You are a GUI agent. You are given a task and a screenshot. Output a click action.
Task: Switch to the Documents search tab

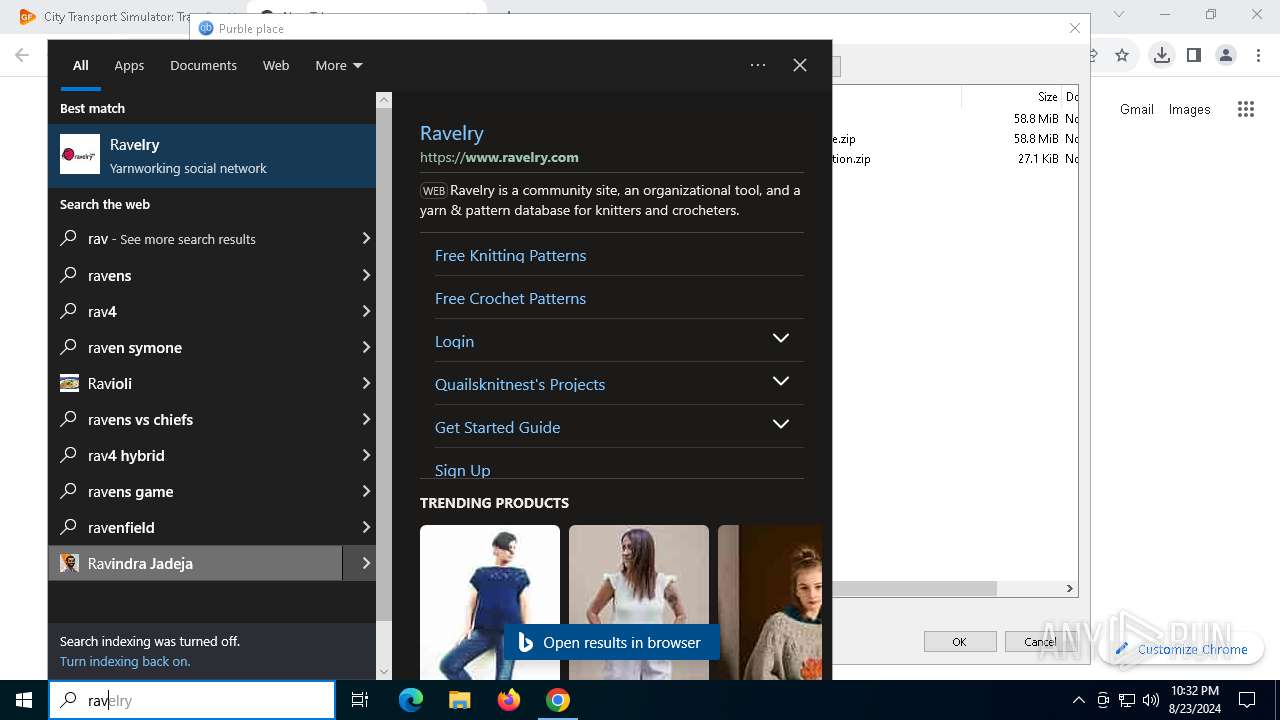point(203,65)
